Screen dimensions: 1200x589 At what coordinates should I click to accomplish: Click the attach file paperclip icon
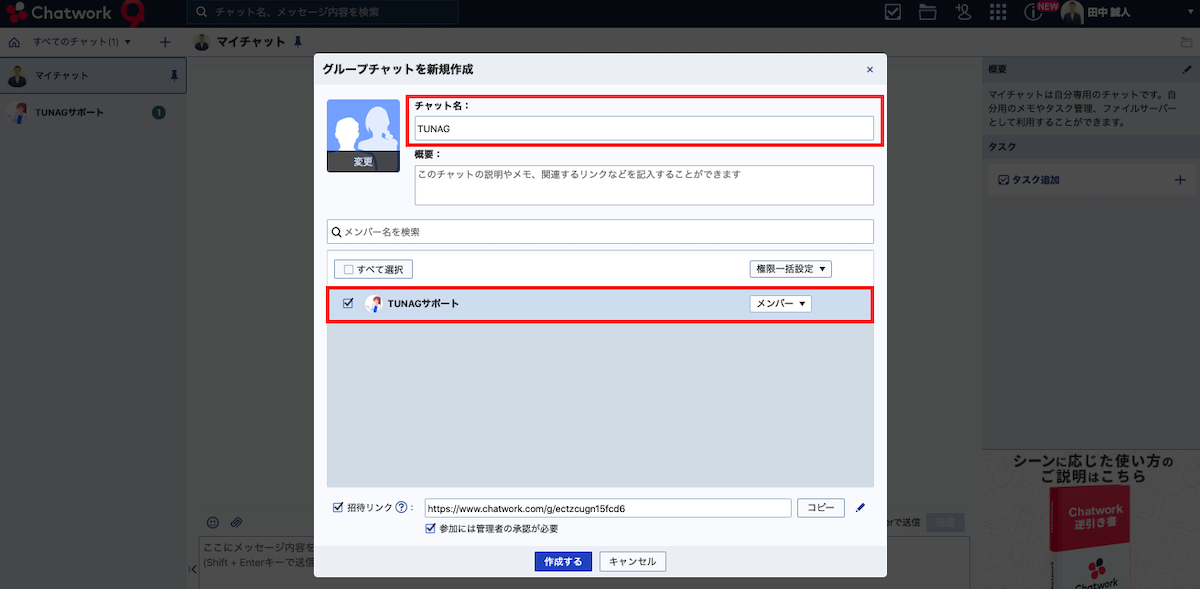click(x=236, y=522)
